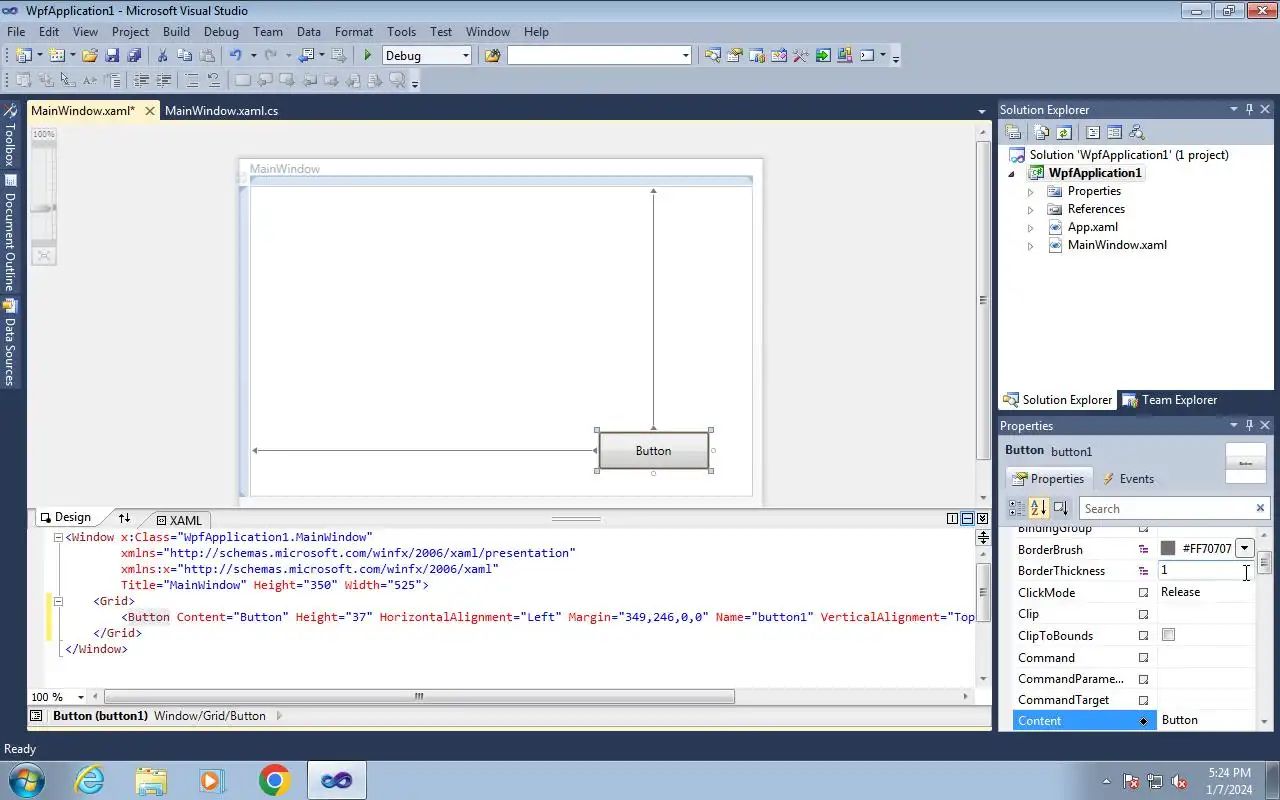Click Show All Files in Solution Explorer

pyautogui.click(x=1042, y=132)
